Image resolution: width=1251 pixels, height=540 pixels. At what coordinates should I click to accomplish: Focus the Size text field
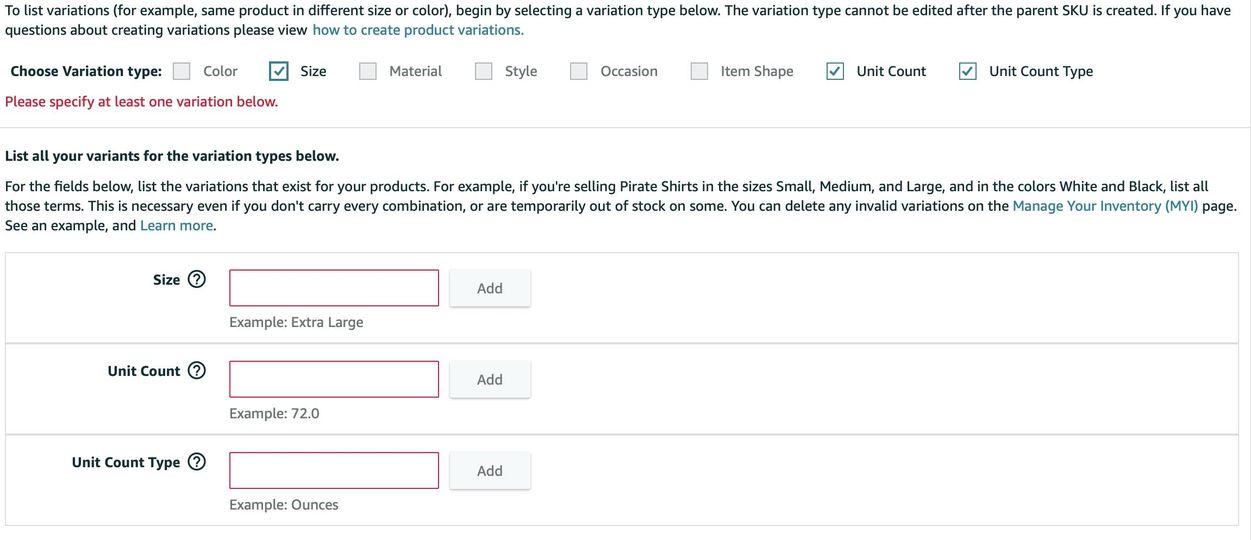(x=334, y=288)
